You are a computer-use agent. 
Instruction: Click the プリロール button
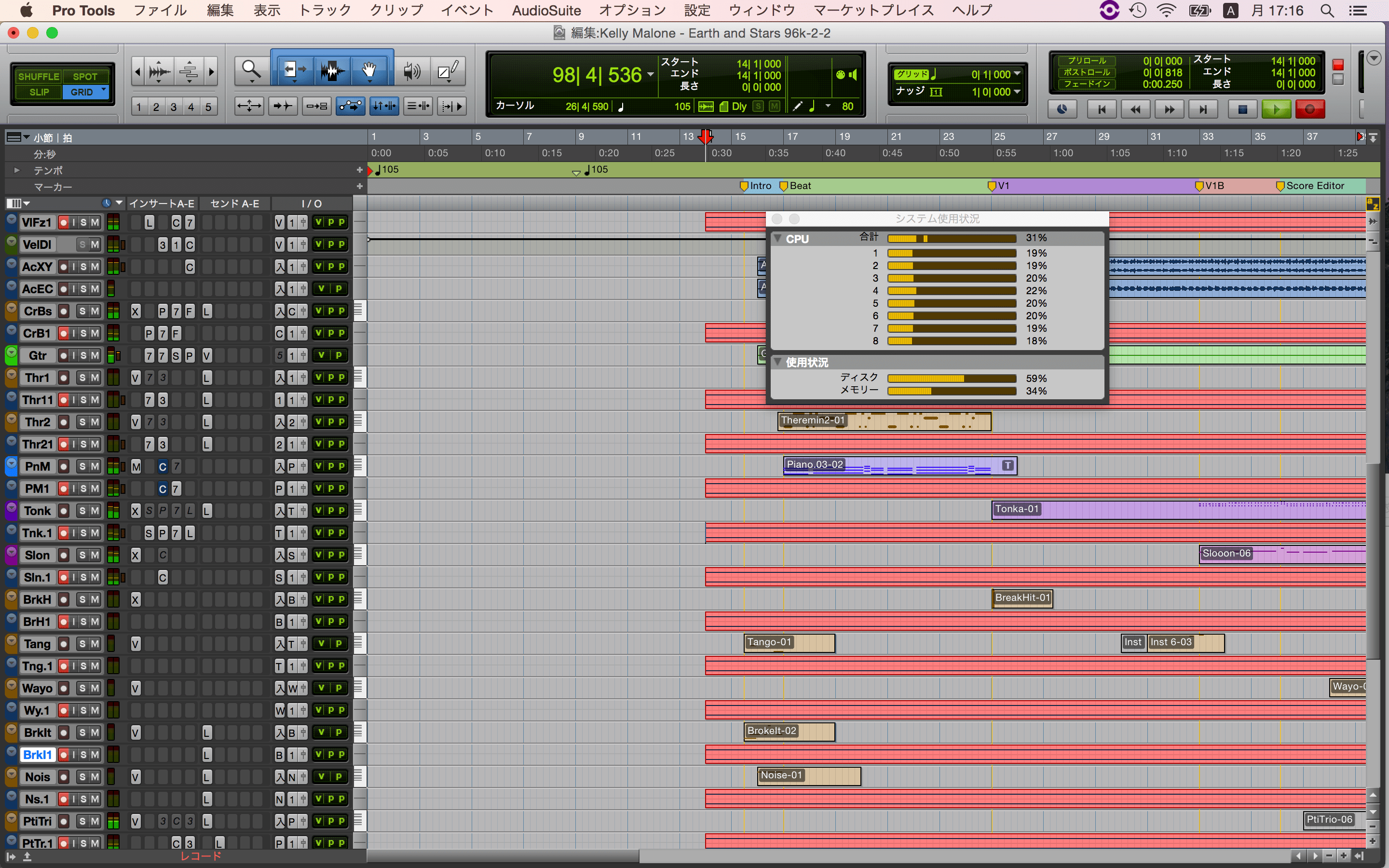click(x=1086, y=61)
